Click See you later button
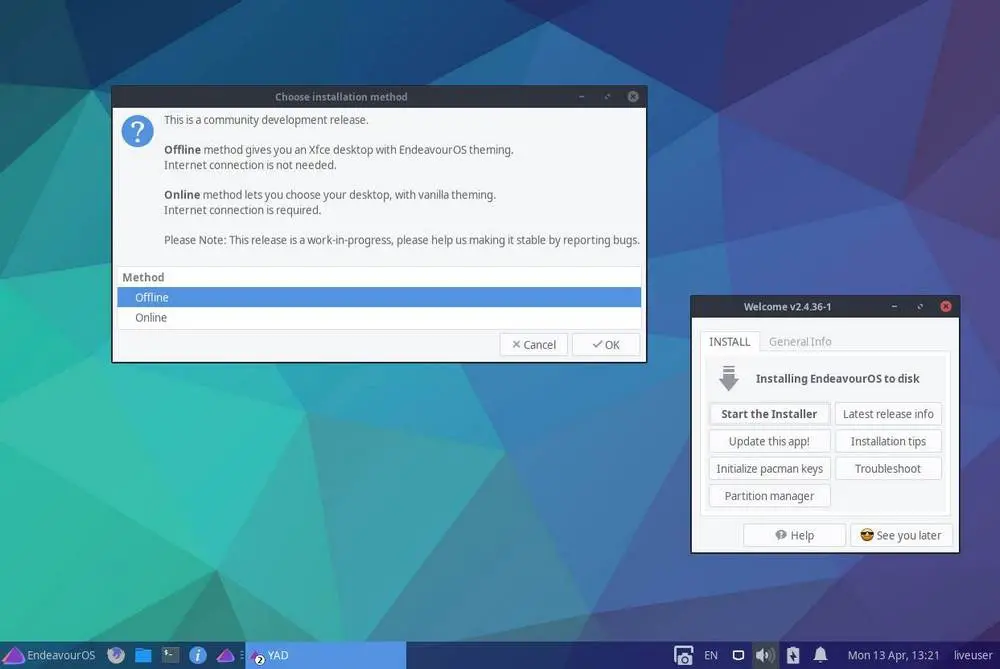 pos(901,535)
